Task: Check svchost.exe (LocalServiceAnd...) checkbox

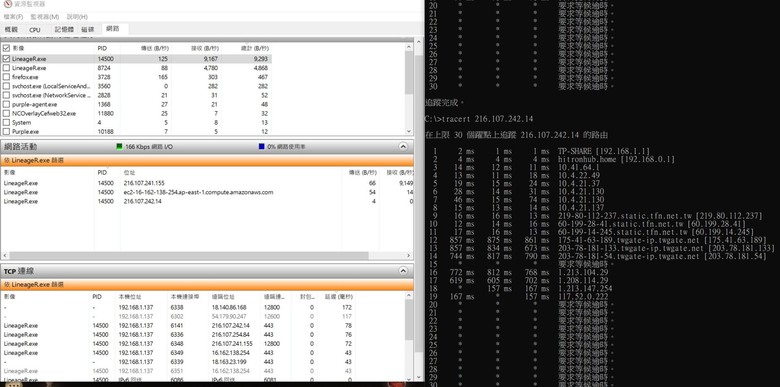Action: click(x=6, y=86)
